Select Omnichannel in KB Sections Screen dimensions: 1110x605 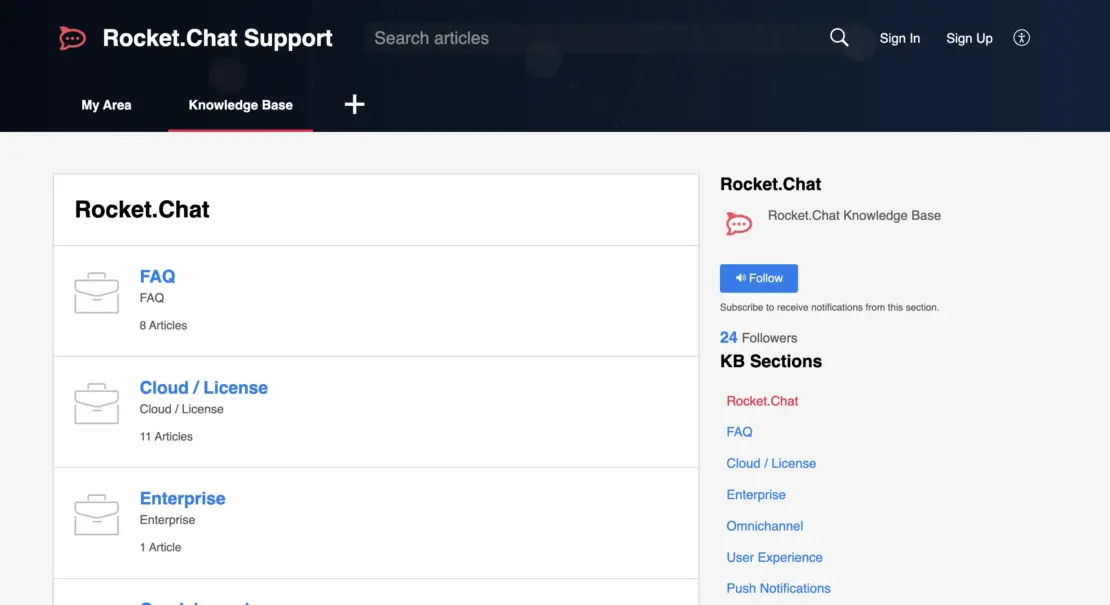(764, 525)
